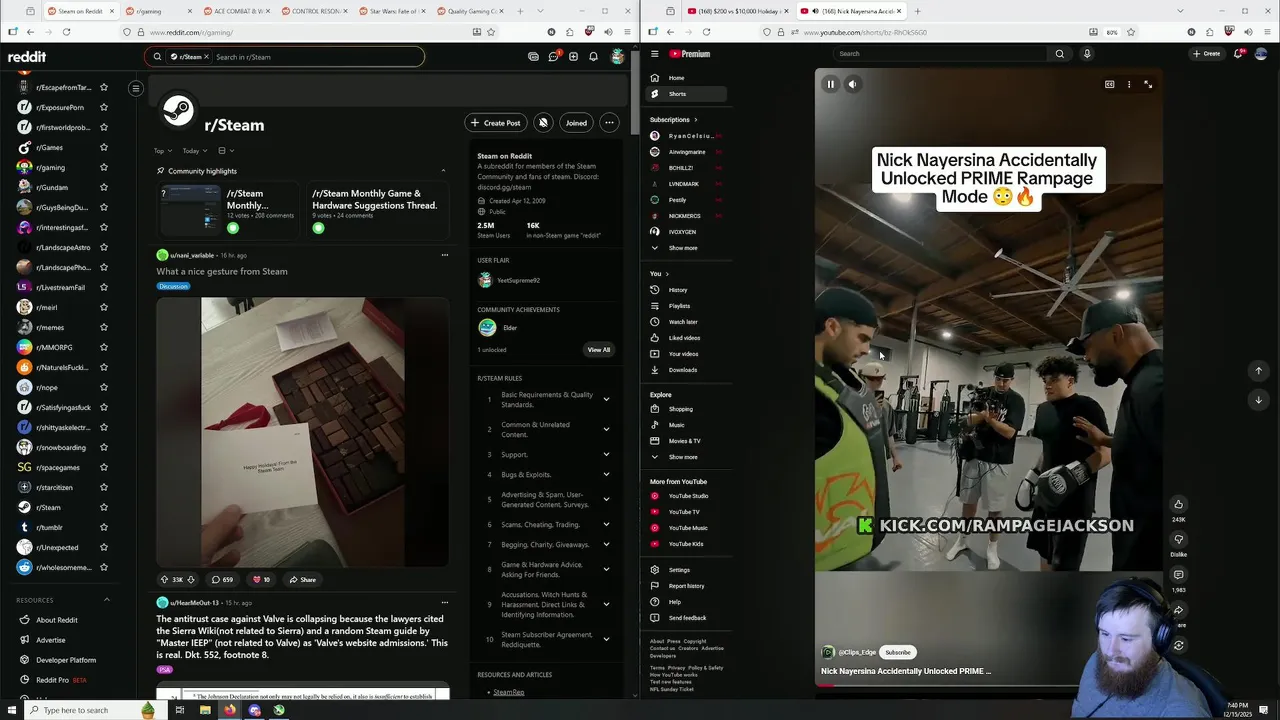The height and width of the screenshot is (720, 1280).
Task: Favorite r/Games with its star
Action: (x=103, y=147)
